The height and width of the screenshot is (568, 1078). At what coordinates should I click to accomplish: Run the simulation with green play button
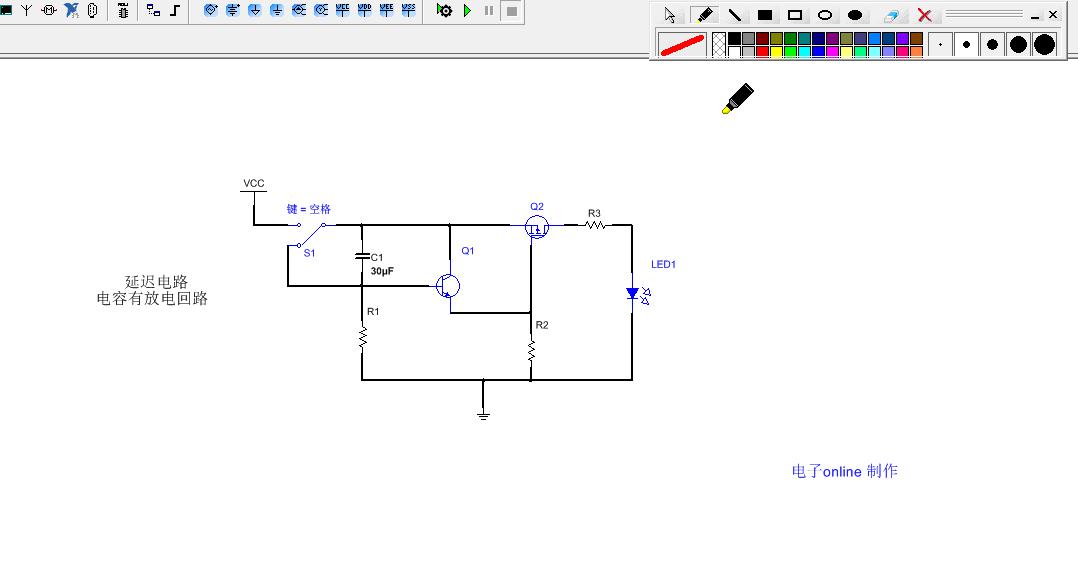[x=467, y=10]
